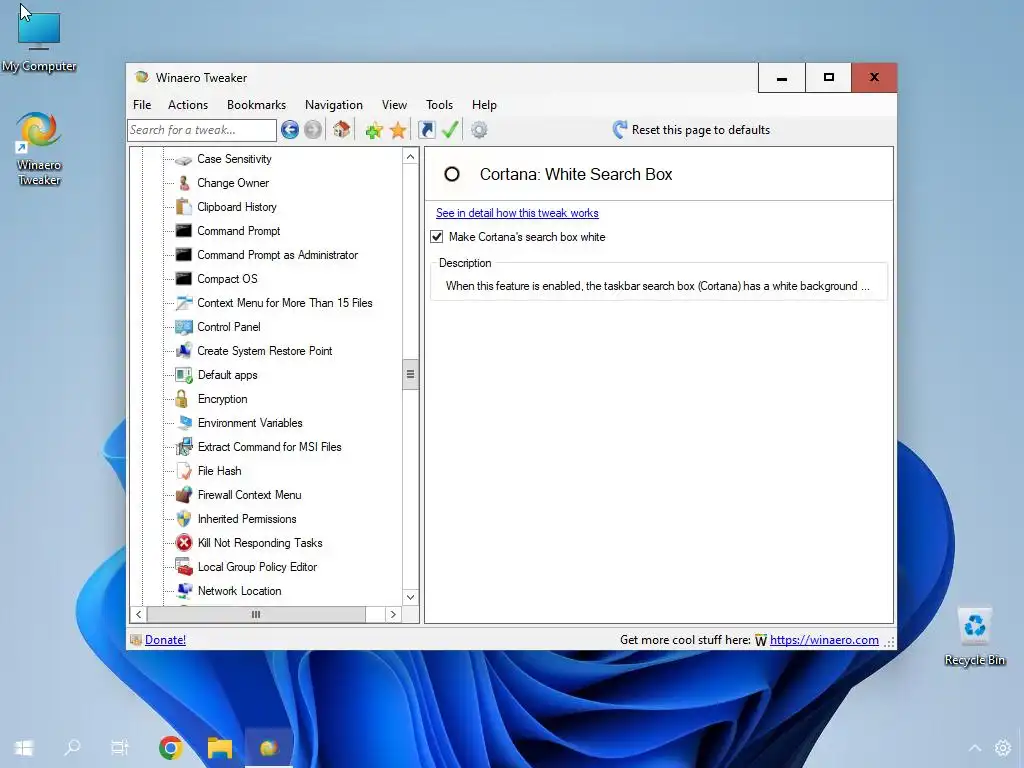Select File Hash in the tree
Image resolution: width=1024 pixels, height=768 pixels.
tap(219, 471)
